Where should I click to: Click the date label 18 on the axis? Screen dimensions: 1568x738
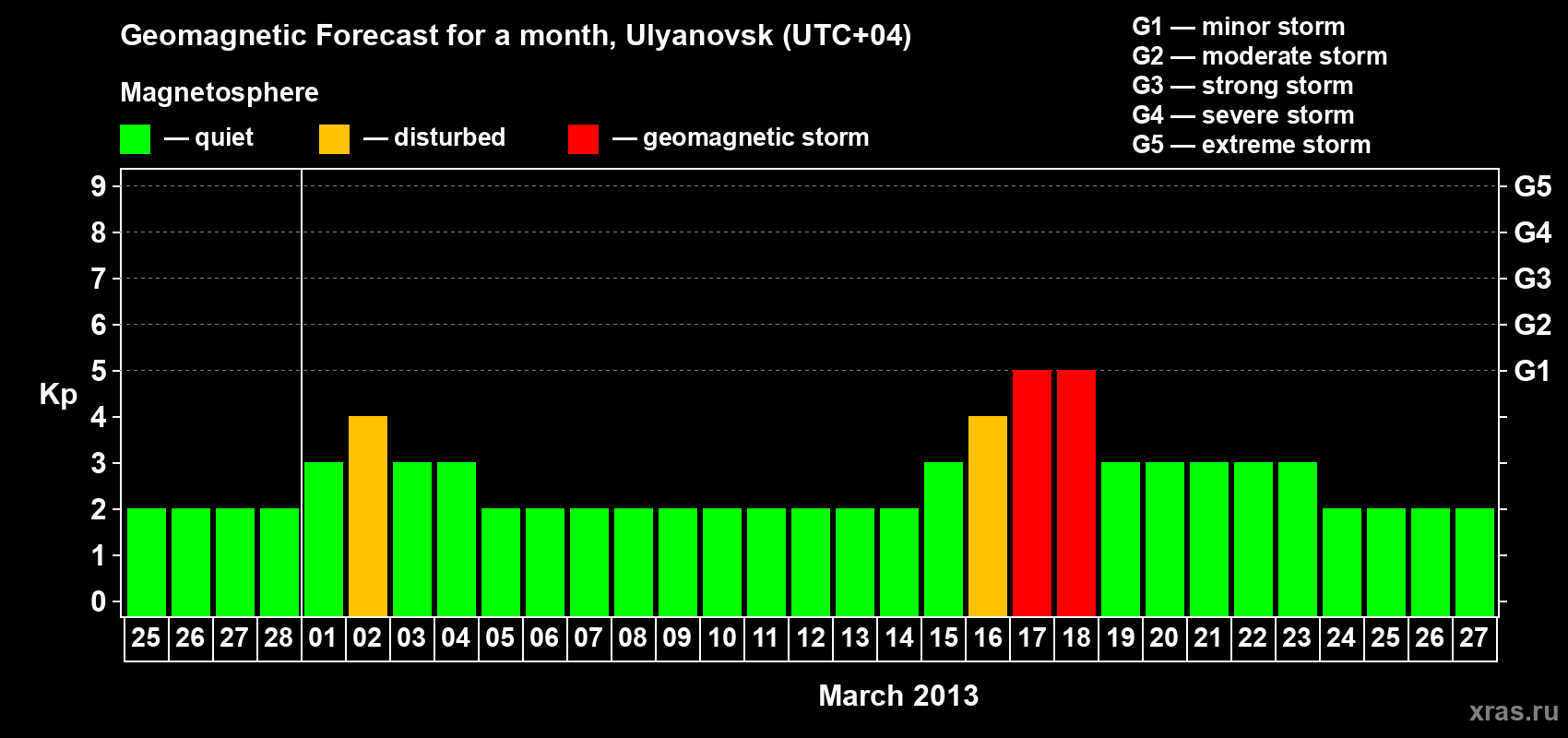pyautogui.click(x=1076, y=638)
